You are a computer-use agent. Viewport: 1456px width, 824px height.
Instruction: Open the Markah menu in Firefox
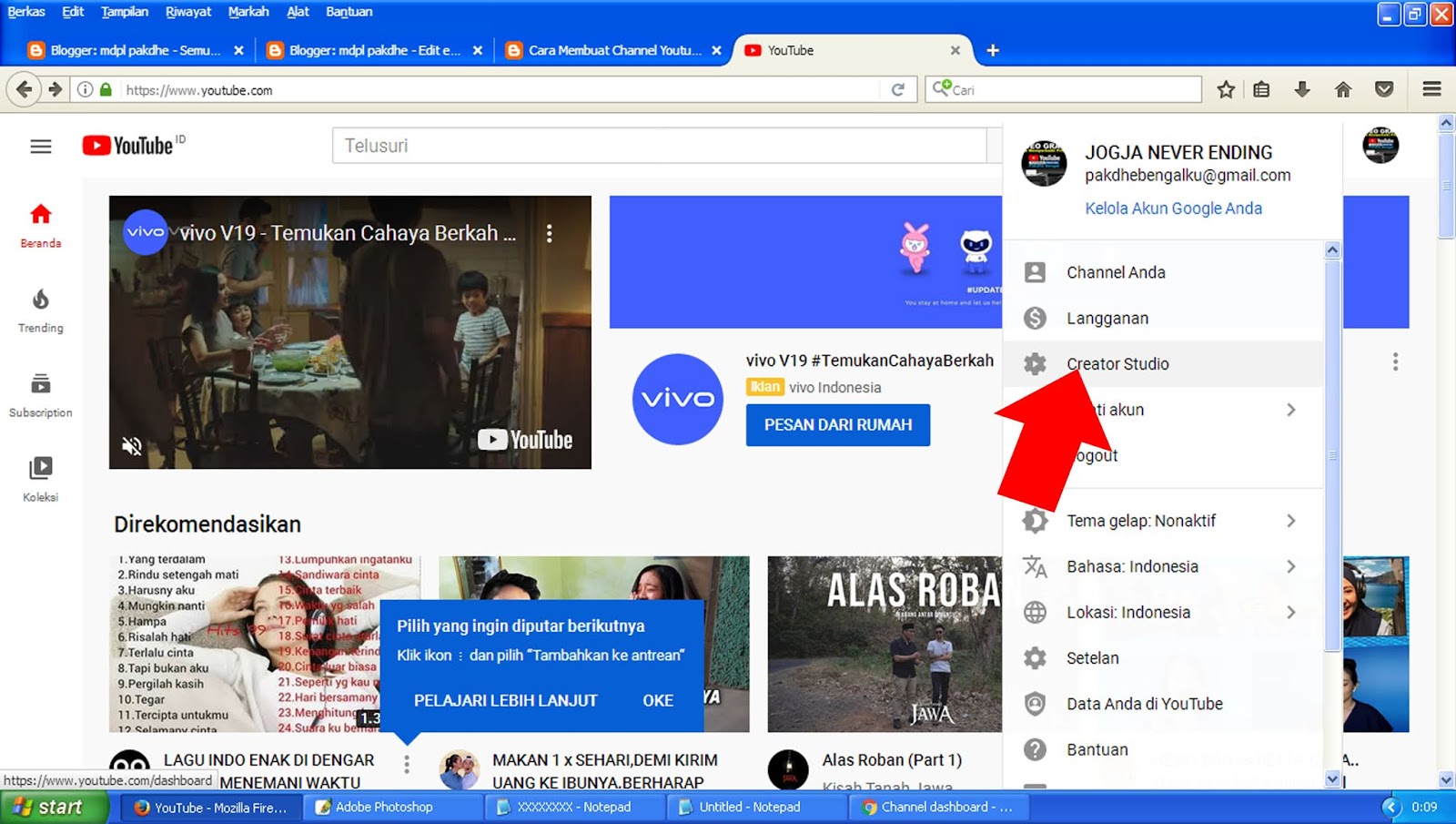pyautogui.click(x=248, y=12)
